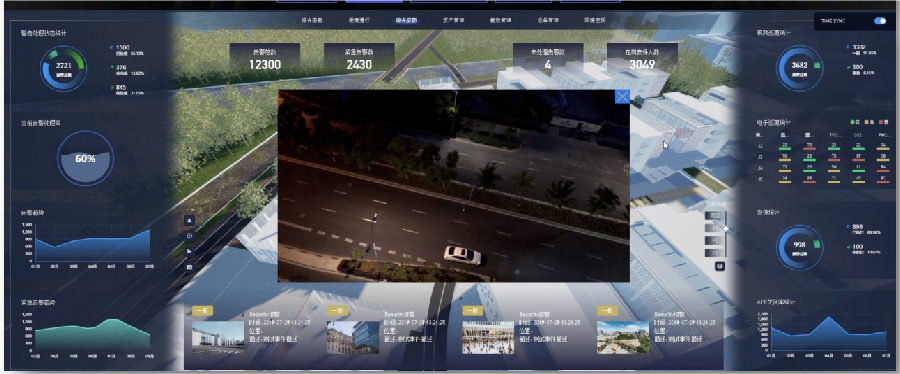Click the 60% alarm handling gauge
Viewport: 900px width, 374px height.
[x=85, y=158]
